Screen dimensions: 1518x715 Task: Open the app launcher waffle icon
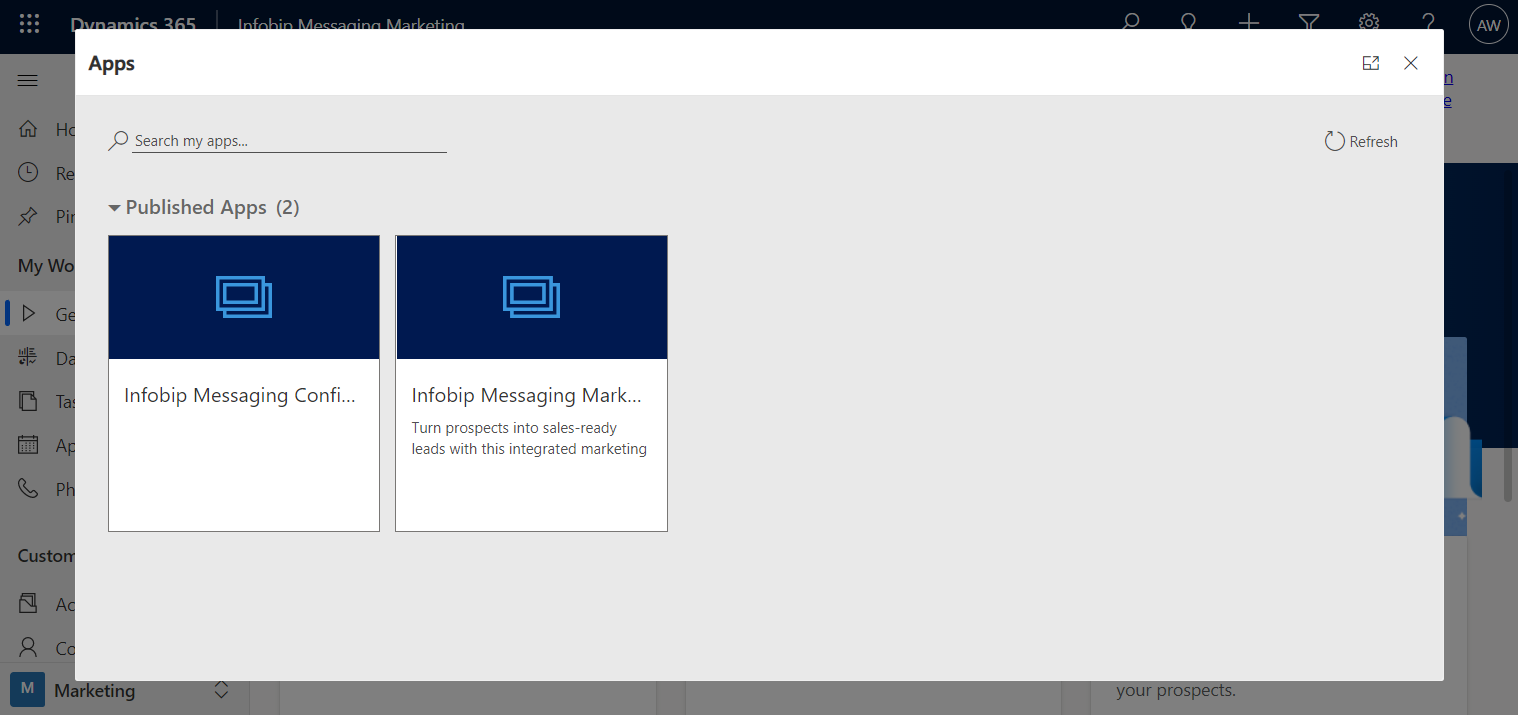click(x=30, y=24)
